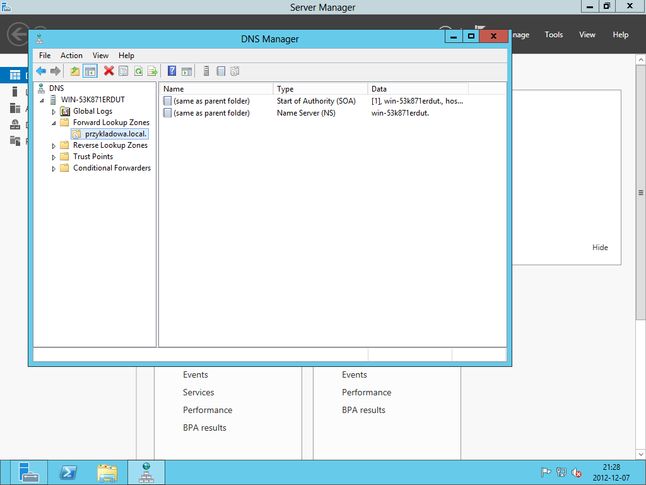Select the DNS root node in tree
The height and width of the screenshot is (485, 646).
[x=56, y=88]
